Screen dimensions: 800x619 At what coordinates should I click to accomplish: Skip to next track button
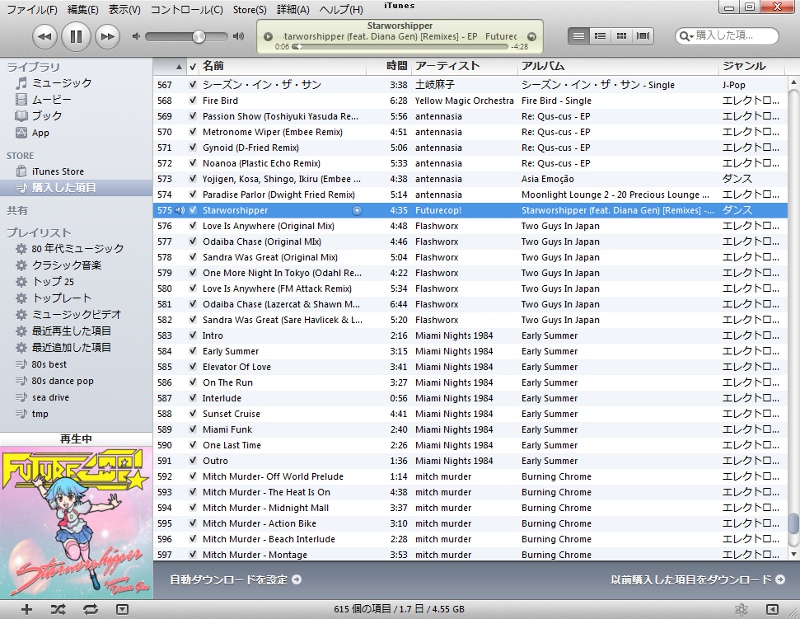[x=107, y=37]
